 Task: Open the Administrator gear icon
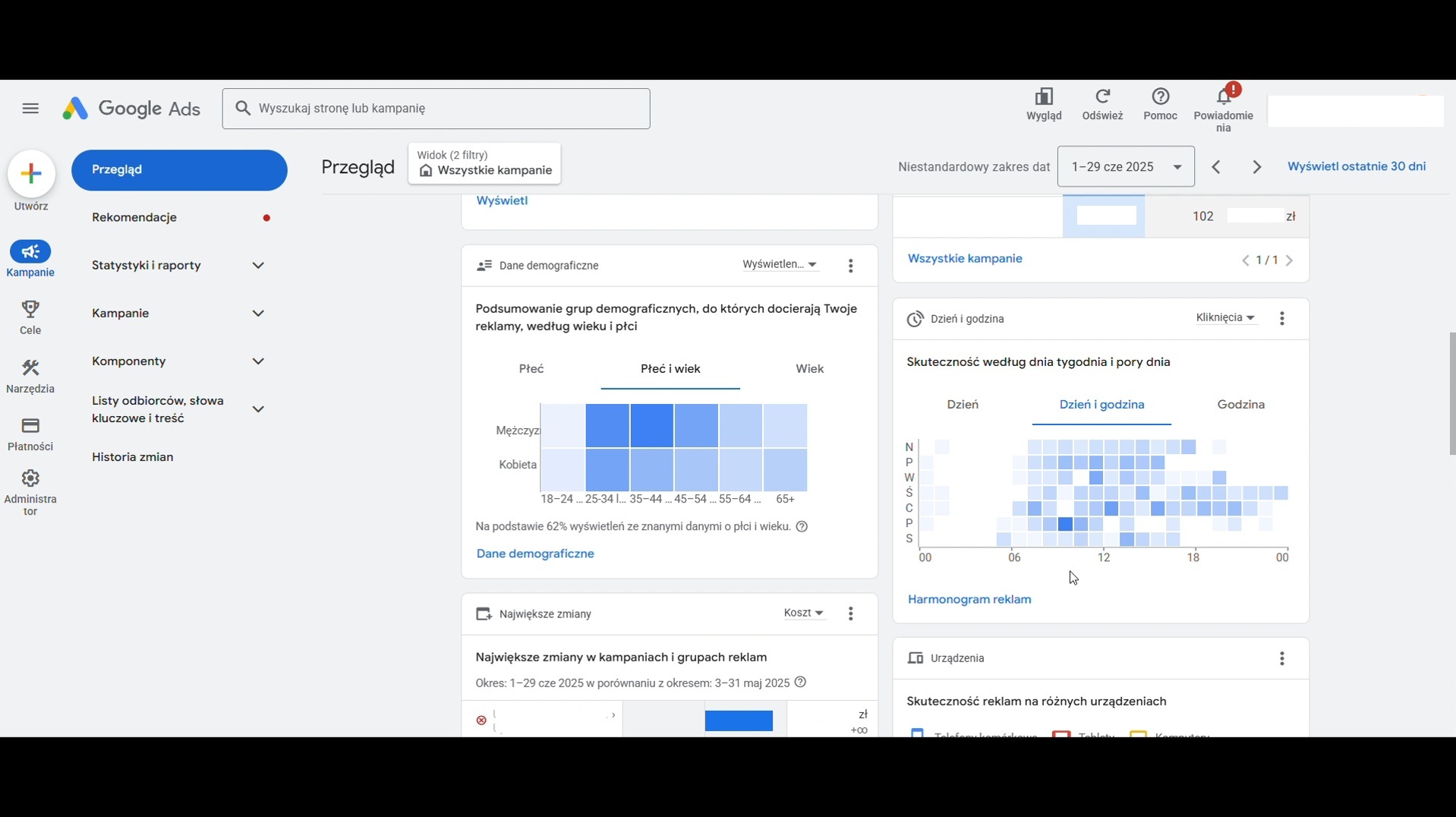click(x=30, y=479)
